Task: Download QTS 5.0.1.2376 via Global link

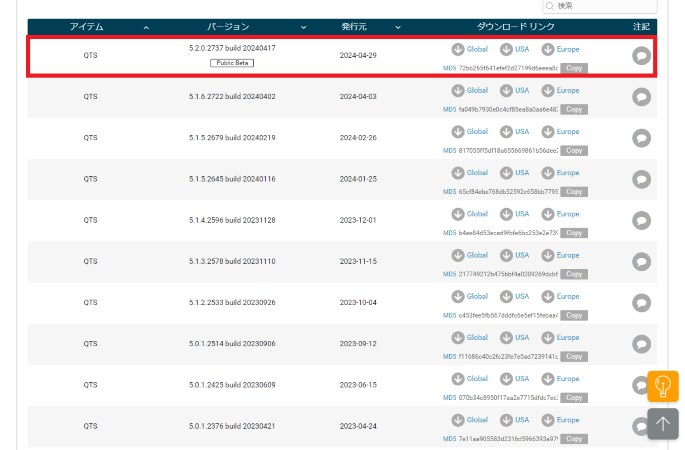Action: (x=470, y=420)
